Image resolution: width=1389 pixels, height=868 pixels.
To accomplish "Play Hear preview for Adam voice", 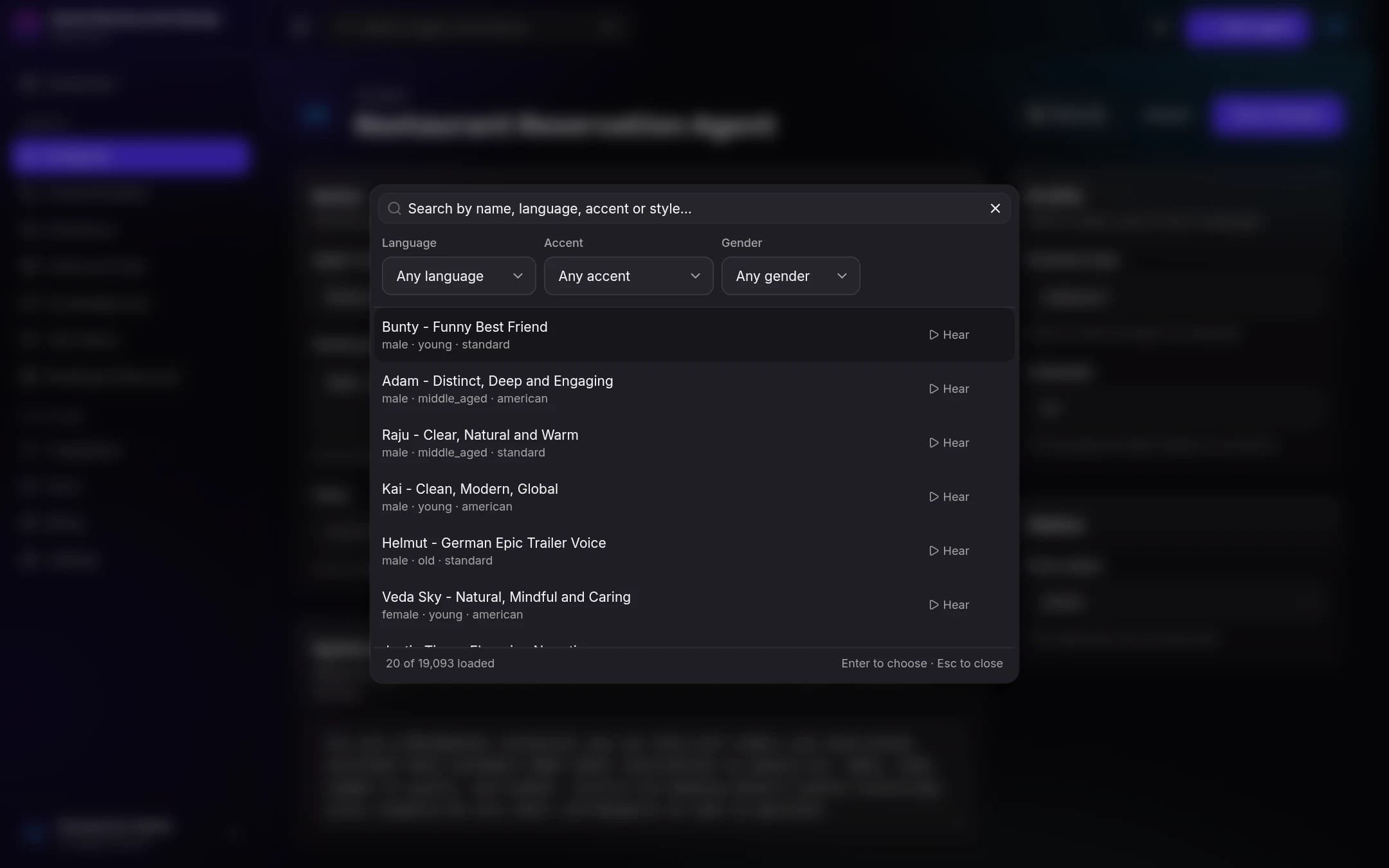I will coord(949,389).
